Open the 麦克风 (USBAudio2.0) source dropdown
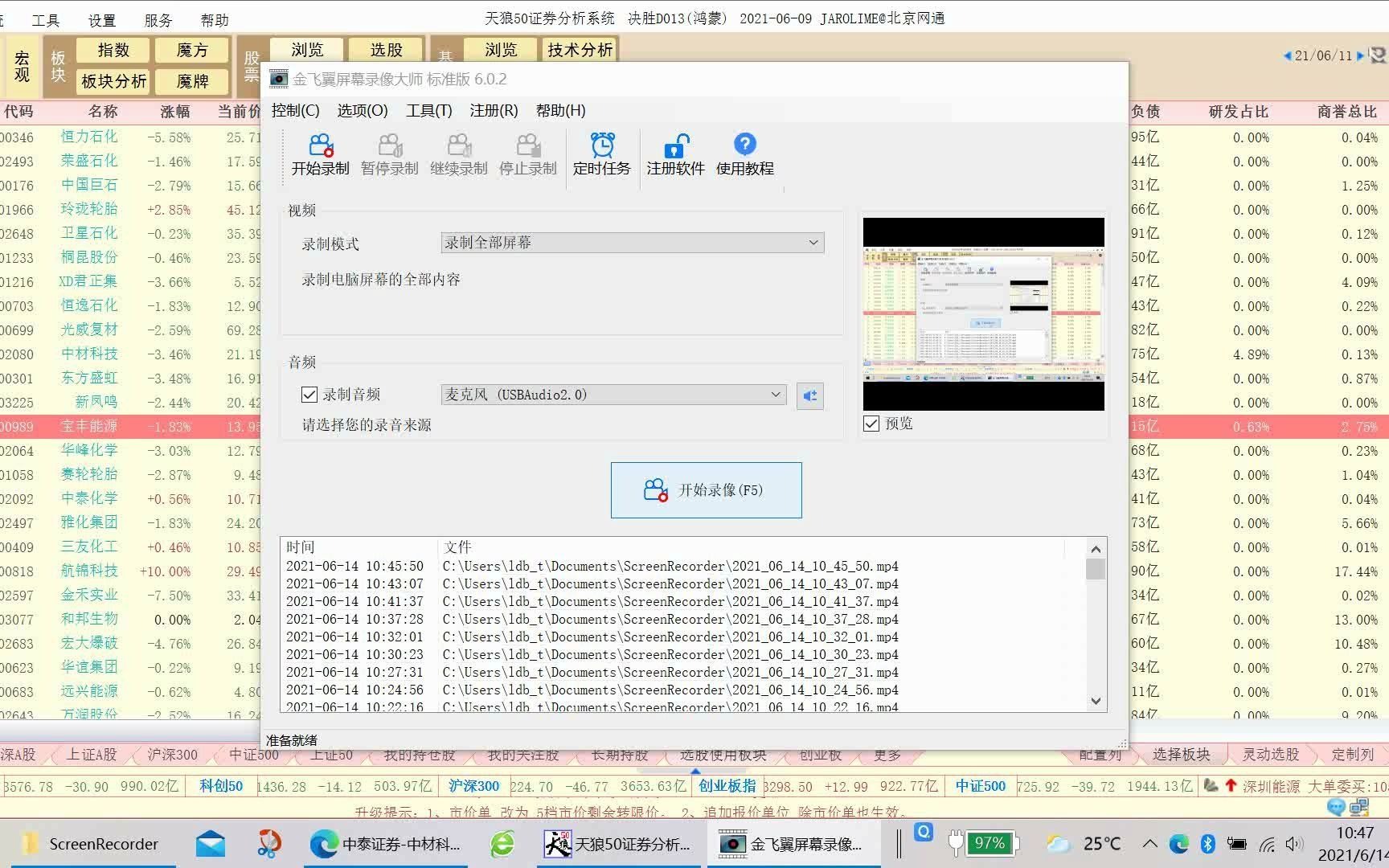The image size is (1389, 868). 613,395
